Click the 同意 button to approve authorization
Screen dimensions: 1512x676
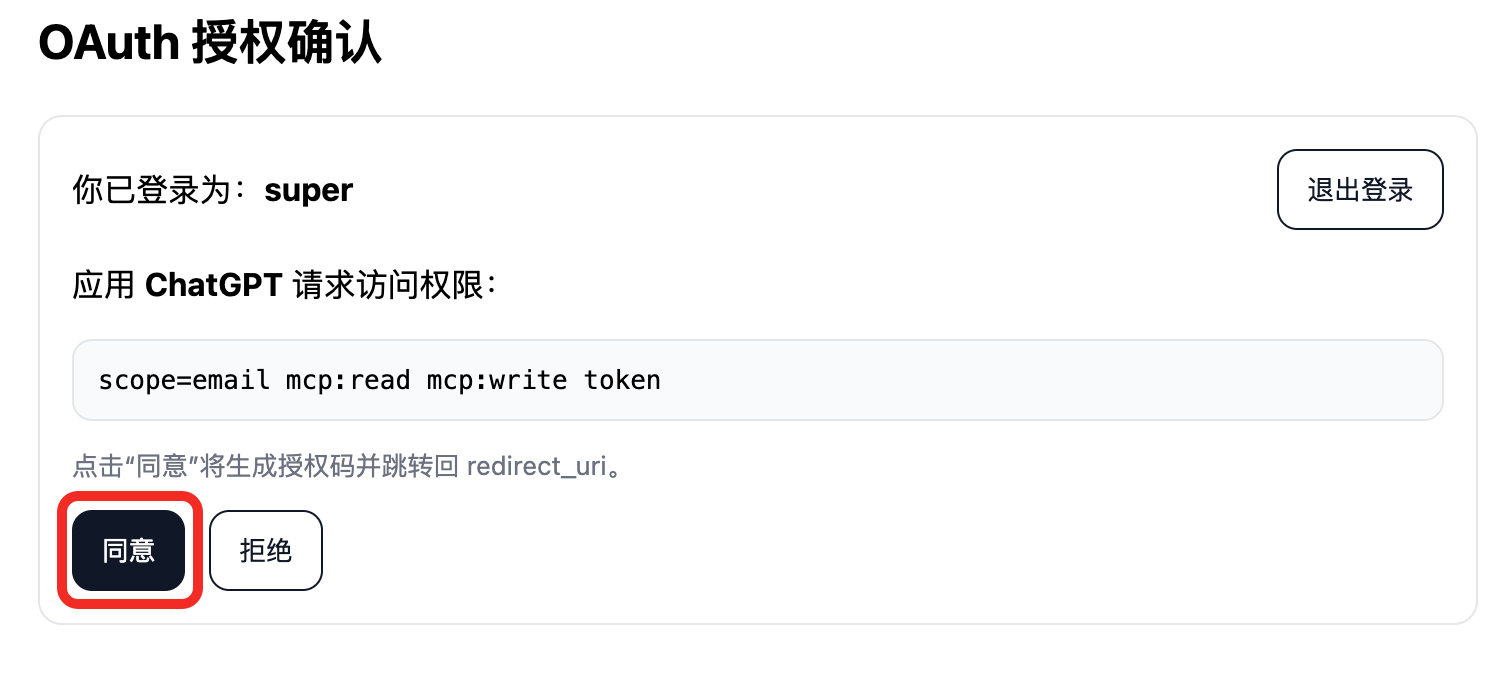pyautogui.click(x=128, y=549)
